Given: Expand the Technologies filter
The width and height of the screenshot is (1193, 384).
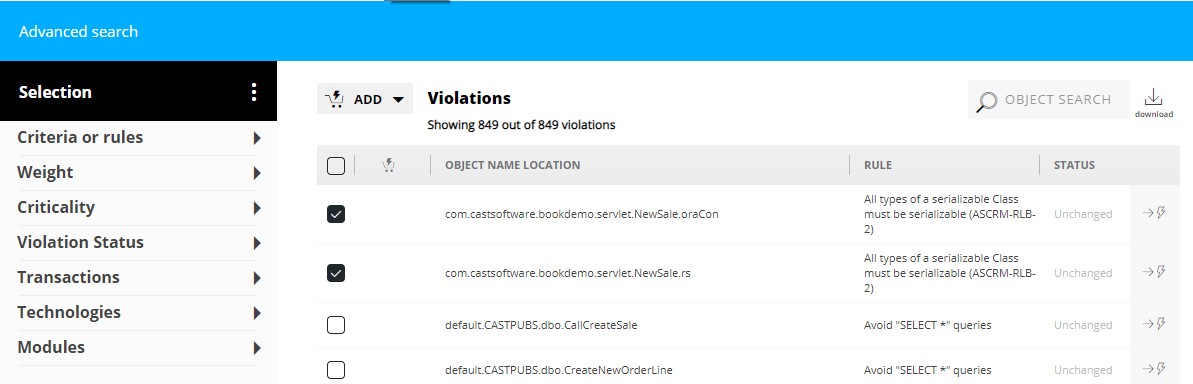Looking at the screenshot, I should [138, 313].
